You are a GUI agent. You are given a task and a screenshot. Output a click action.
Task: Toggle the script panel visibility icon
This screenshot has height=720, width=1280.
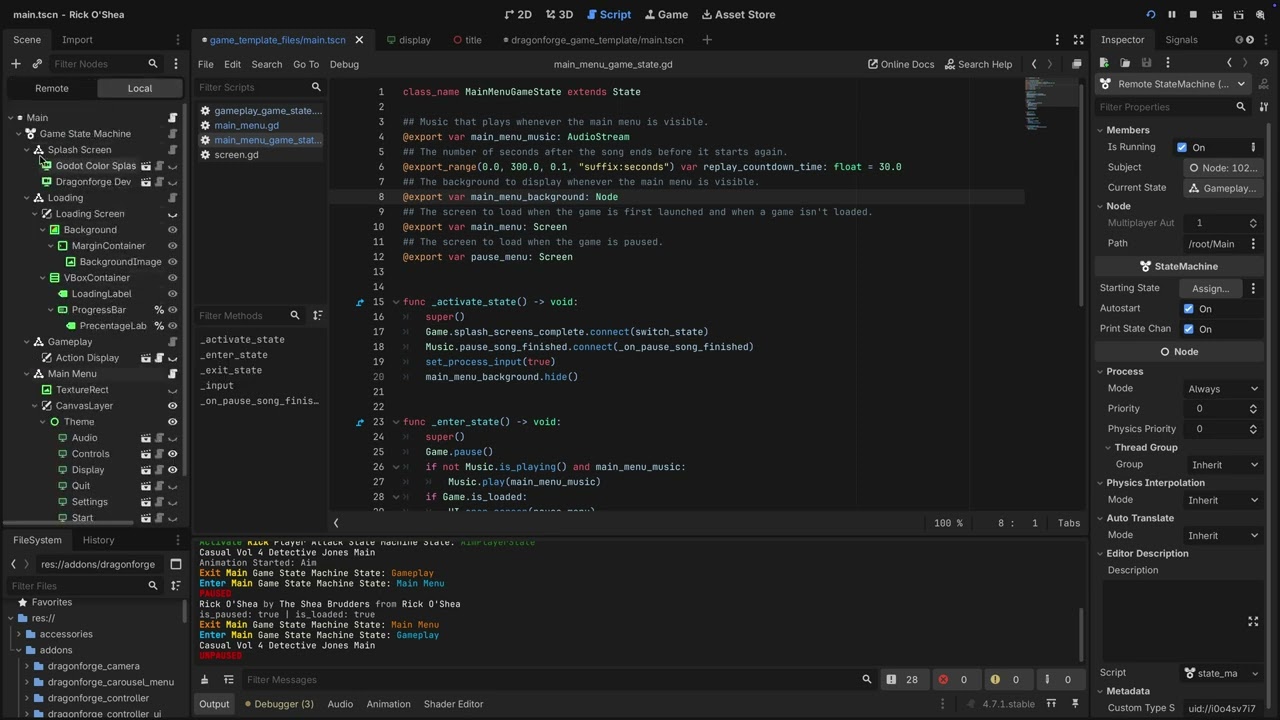[336, 523]
